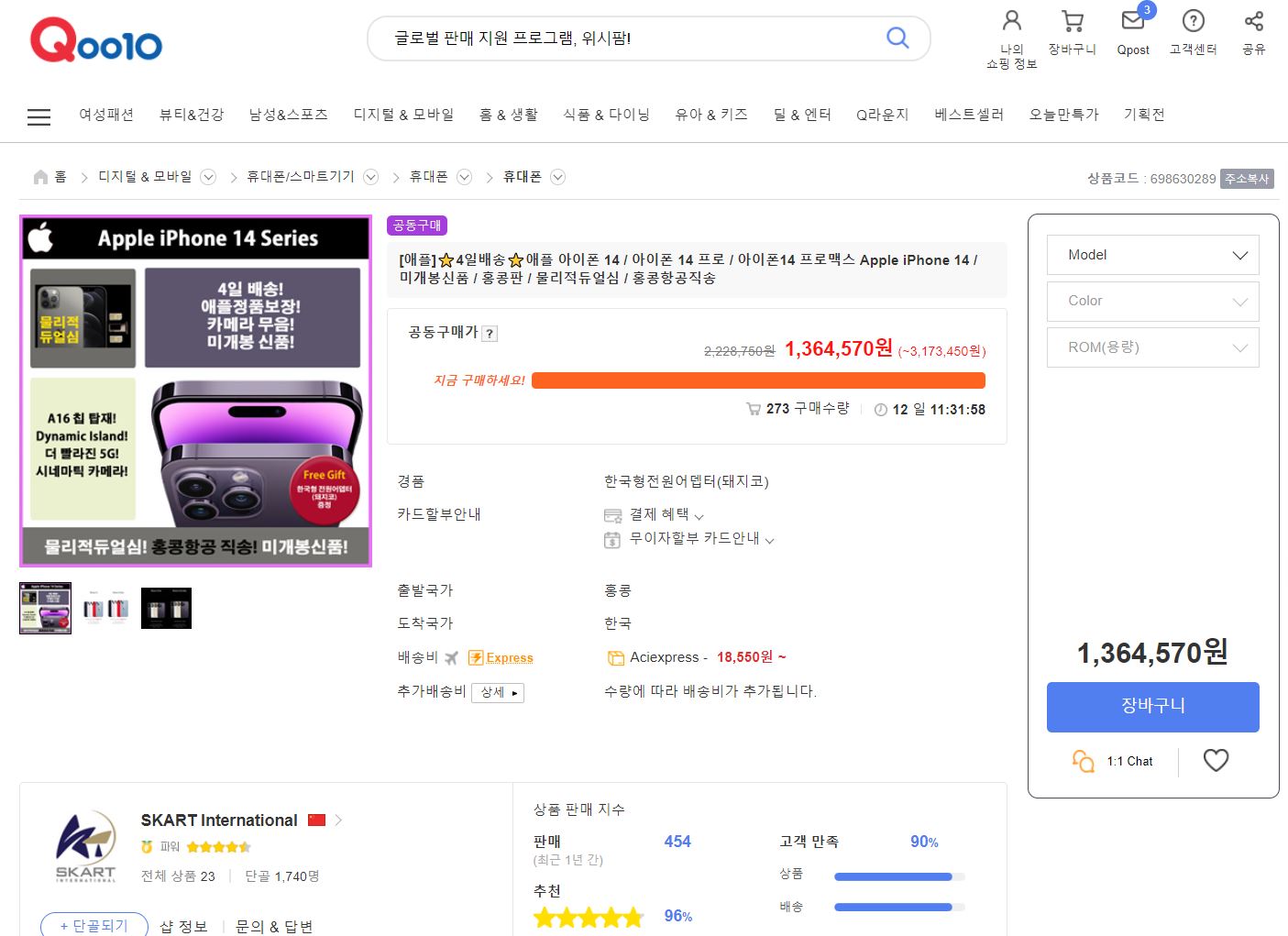Viewport: 1288px width, 936px height.
Task: Click + 단골되기 follow shop button
Action: click(x=94, y=926)
